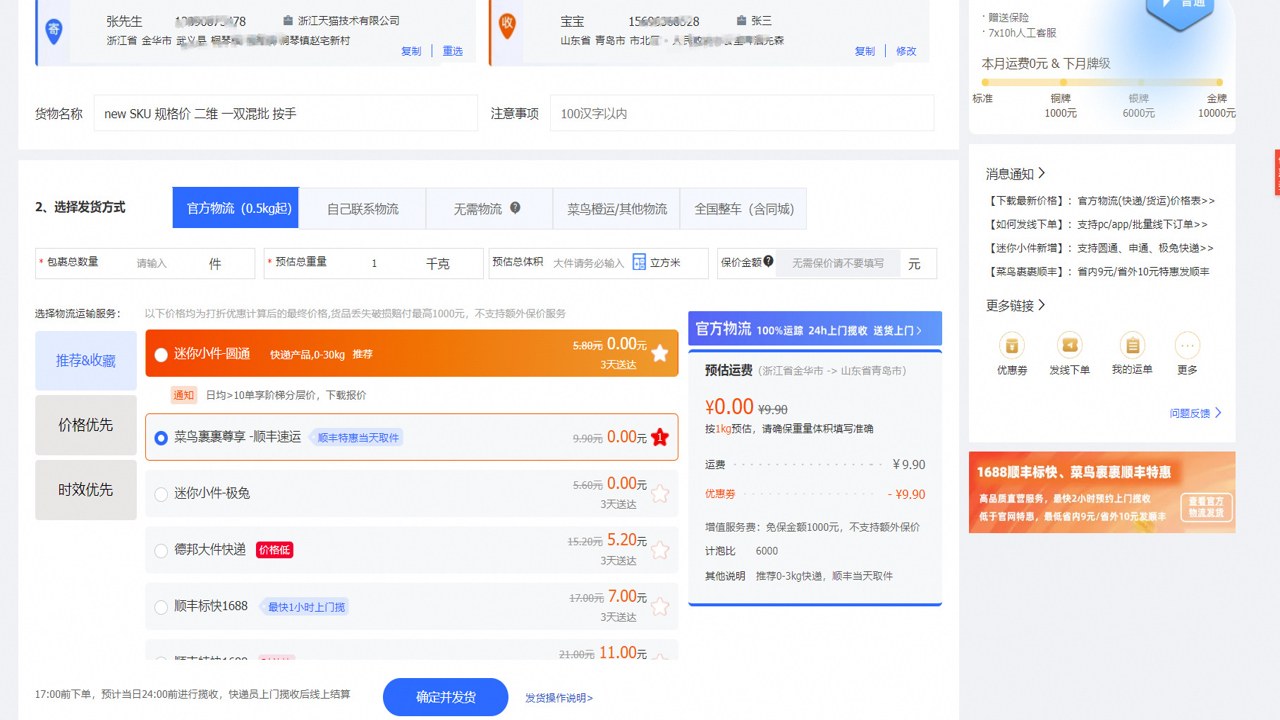Star the 顺丰标快1688 option
The width and height of the screenshot is (1280, 720).
(x=659, y=606)
